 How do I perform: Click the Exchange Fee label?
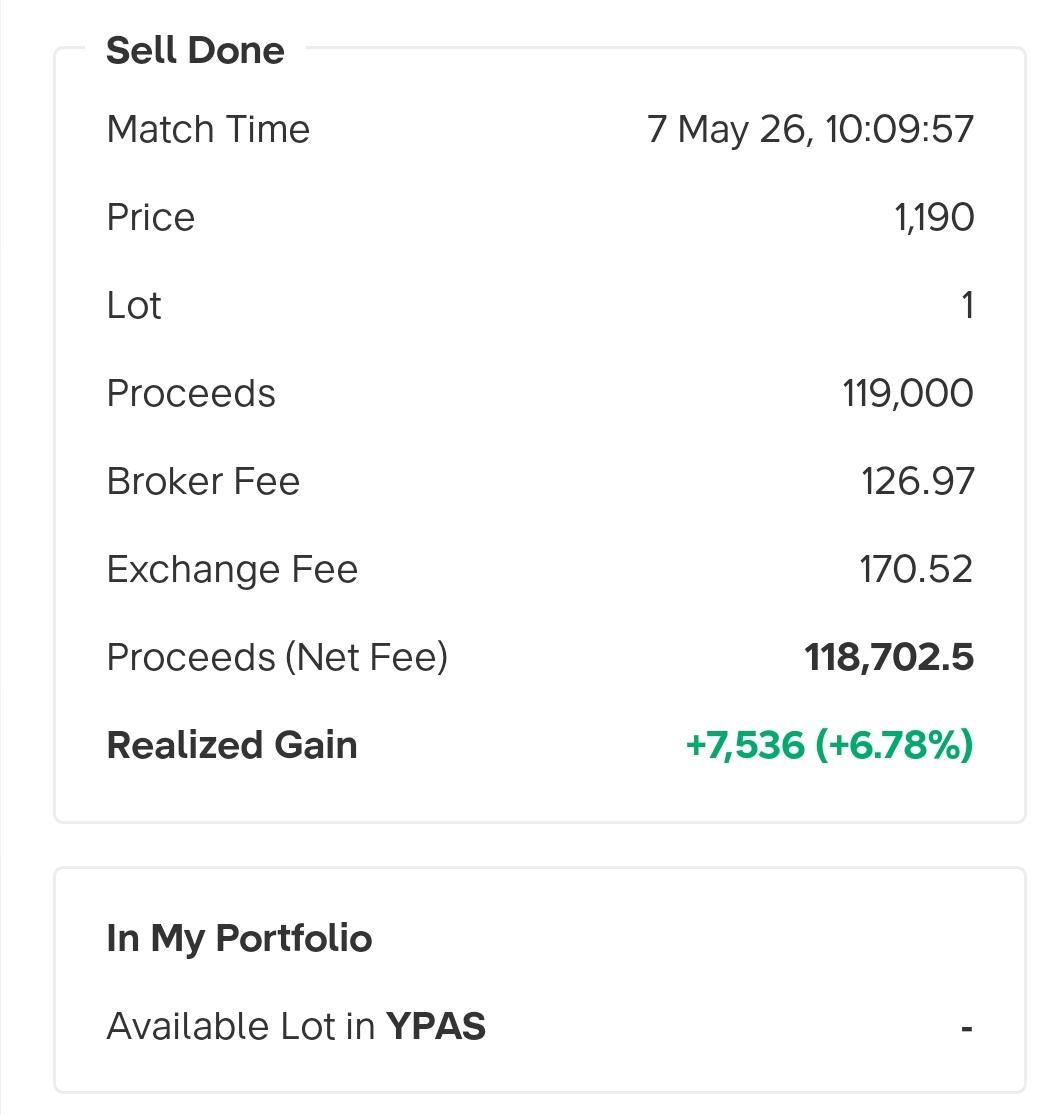(232, 570)
